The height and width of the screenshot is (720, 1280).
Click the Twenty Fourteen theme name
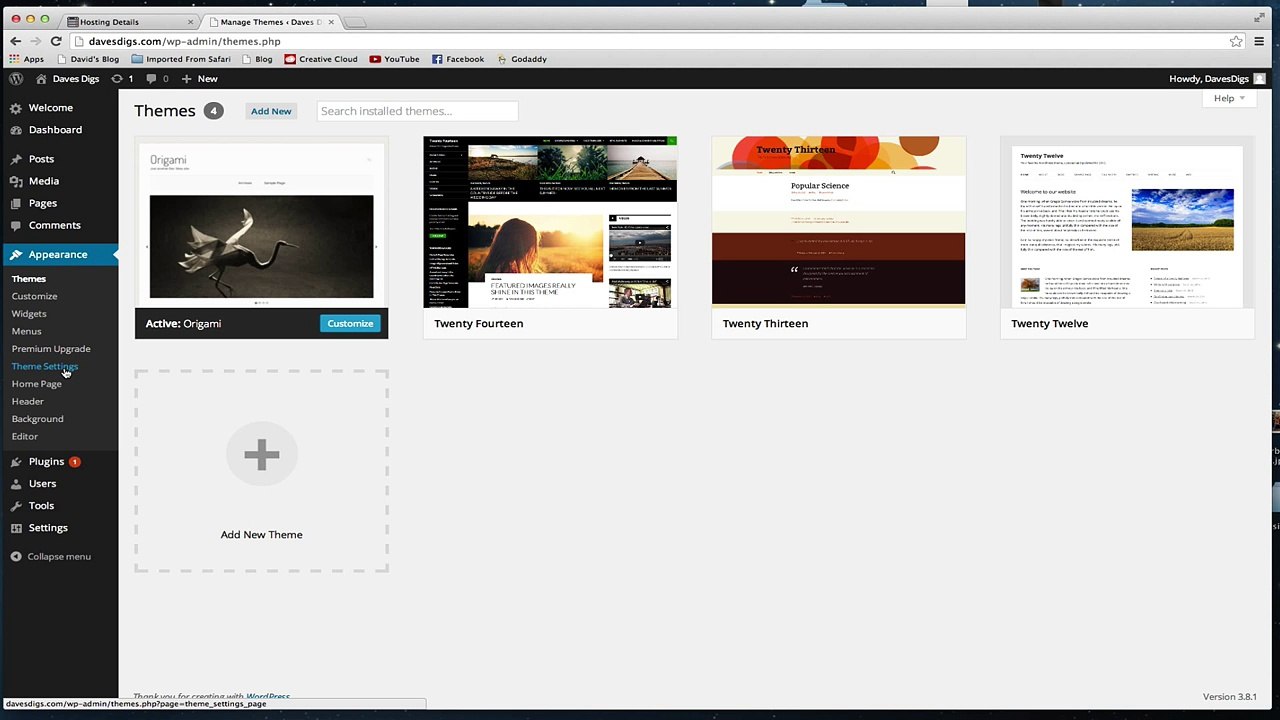(479, 323)
